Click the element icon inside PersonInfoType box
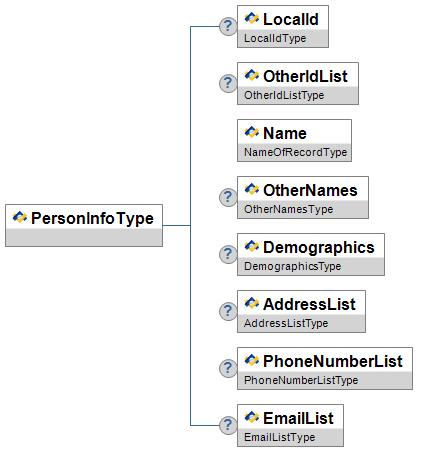 [20, 218]
